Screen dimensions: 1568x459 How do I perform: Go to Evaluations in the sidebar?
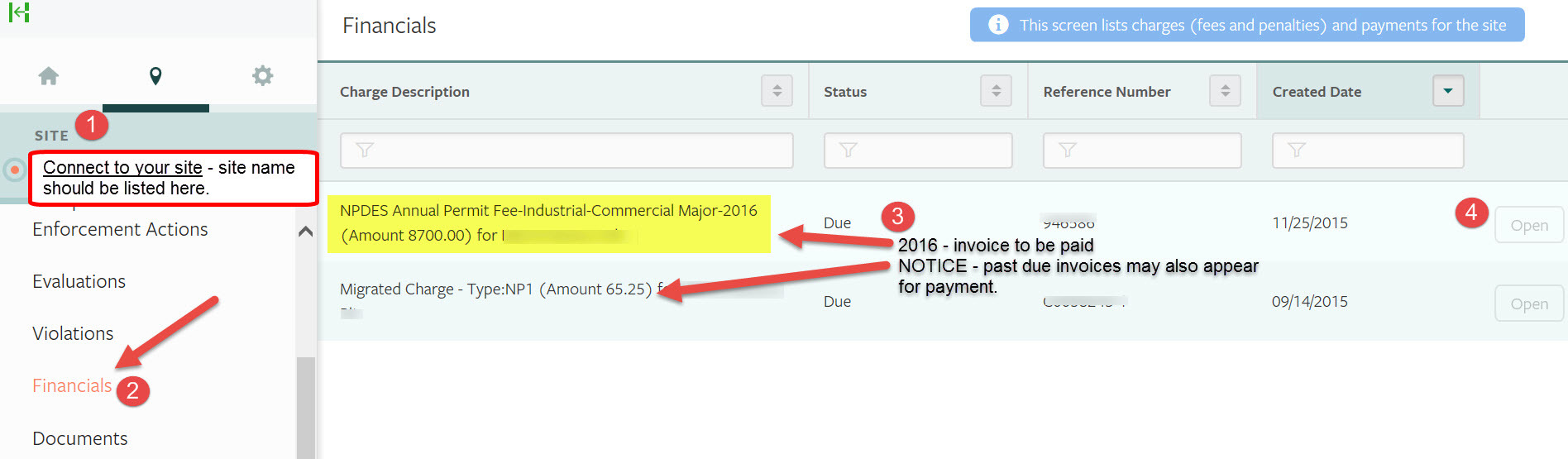(x=79, y=281)
